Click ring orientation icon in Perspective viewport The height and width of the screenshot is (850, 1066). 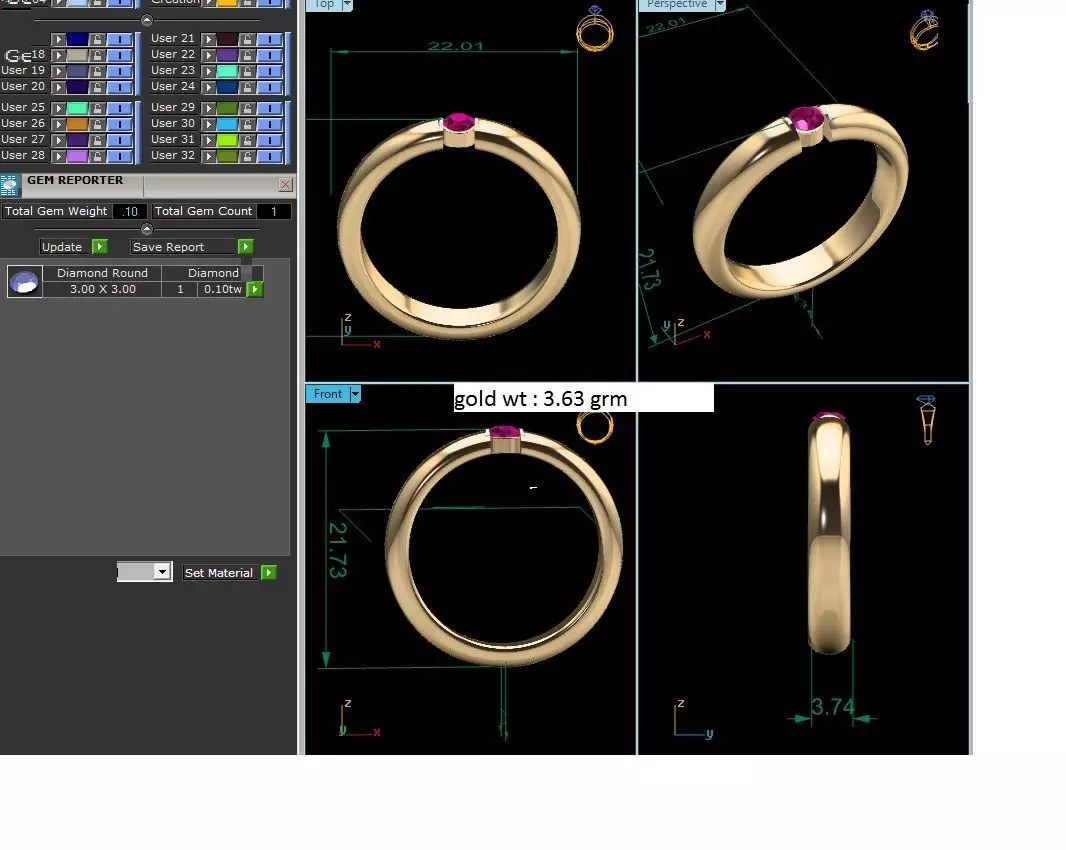click(x=925, y=29)
